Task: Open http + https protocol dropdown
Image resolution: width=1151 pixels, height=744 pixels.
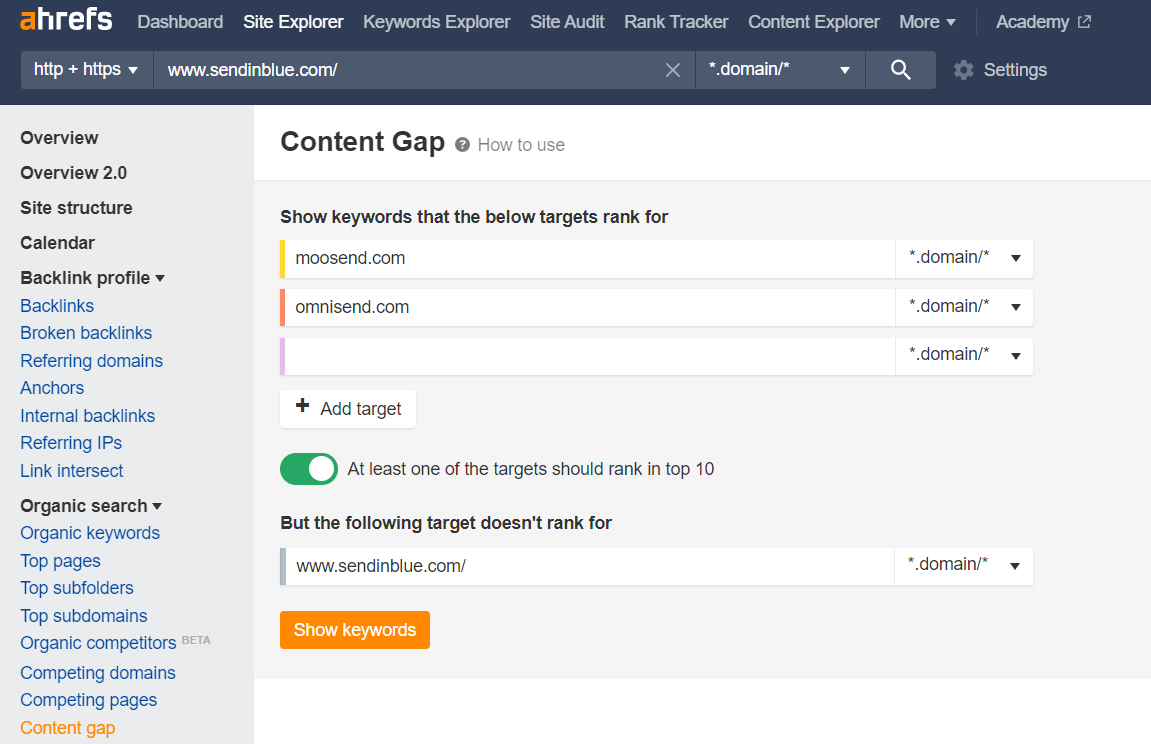Action: [87, 70]
